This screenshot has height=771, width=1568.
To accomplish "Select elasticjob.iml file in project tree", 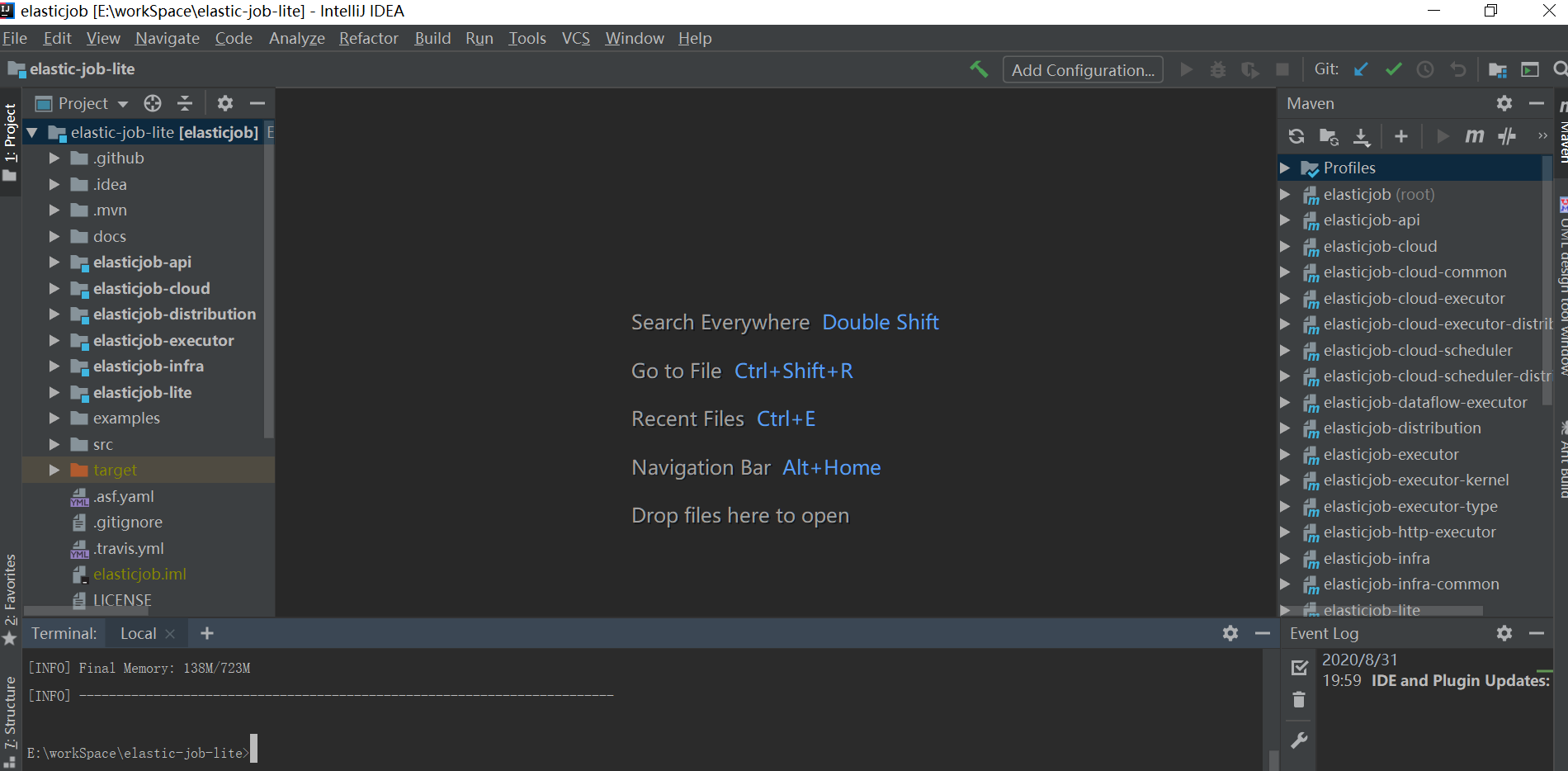I will pos(139,575).
